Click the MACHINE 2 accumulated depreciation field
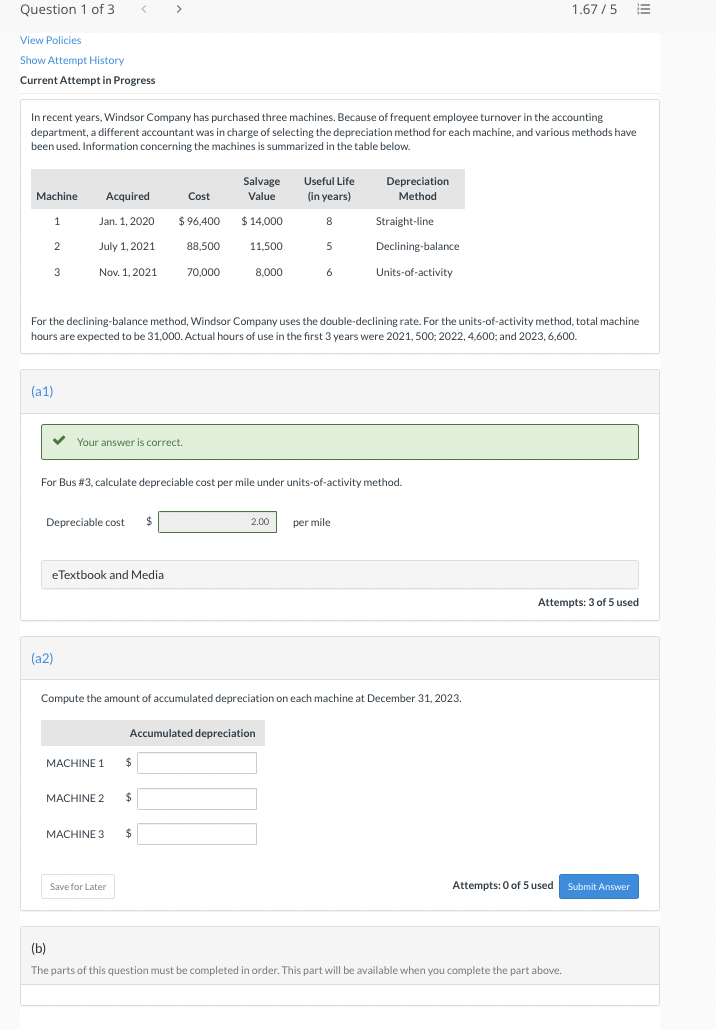716x1030 pixels. (197, 798)
